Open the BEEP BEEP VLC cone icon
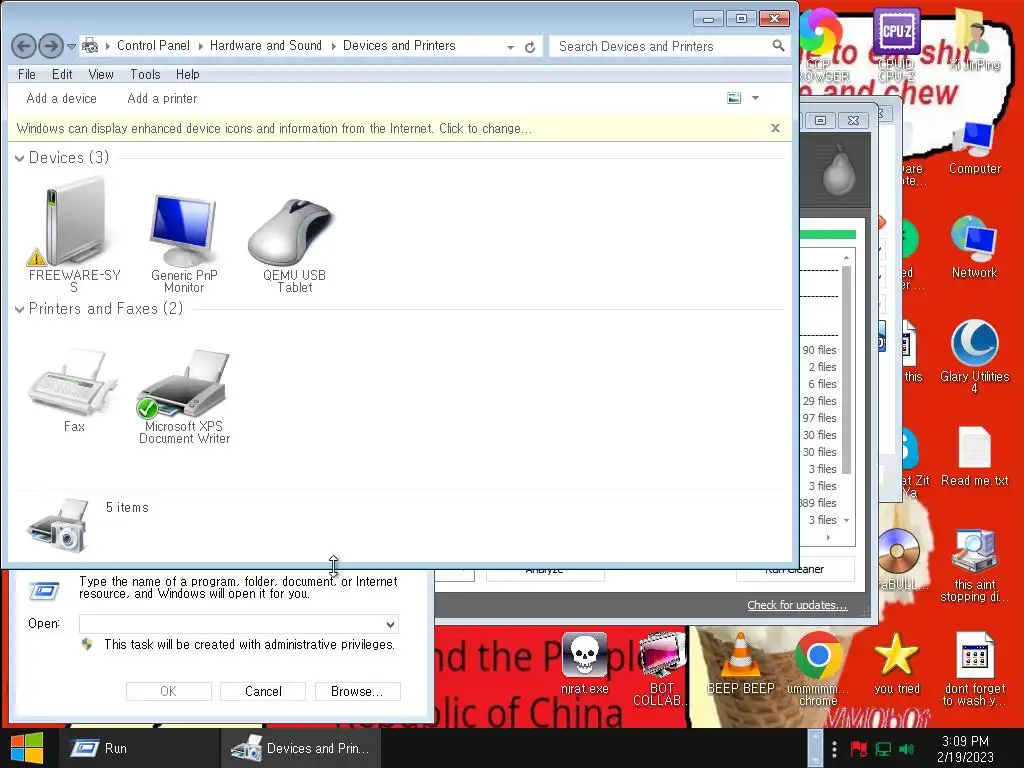Viewport: 1024px width, 768px height. [x=741, y=664]
